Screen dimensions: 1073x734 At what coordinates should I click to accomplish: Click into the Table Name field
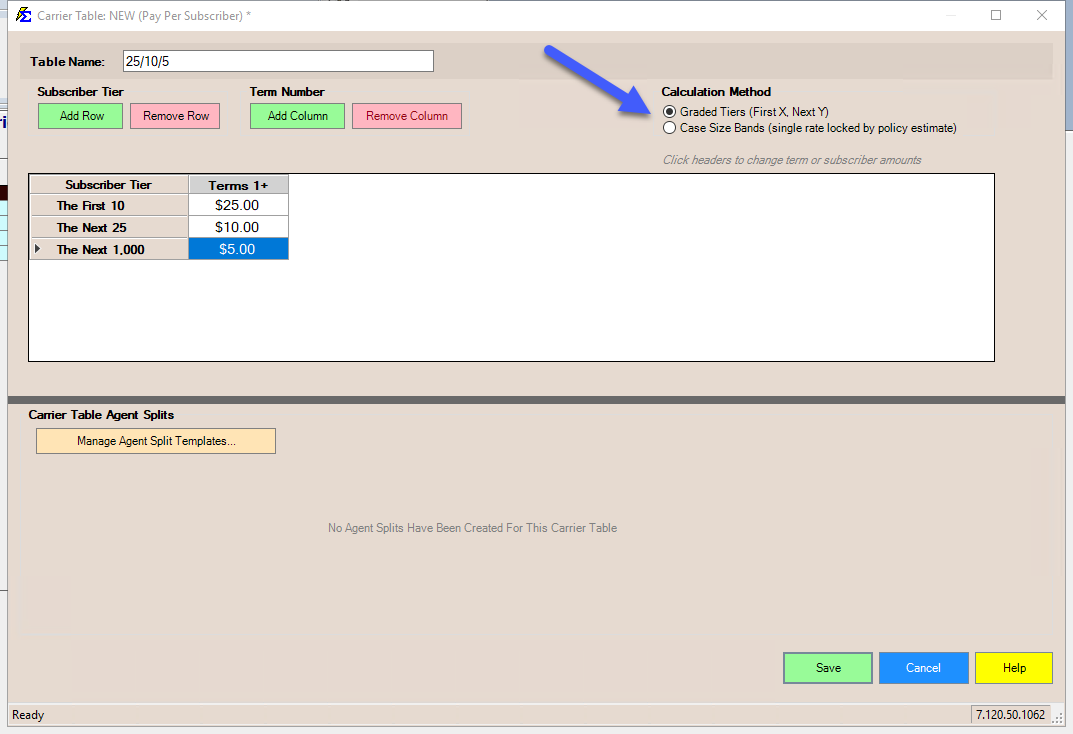[278, 62]
